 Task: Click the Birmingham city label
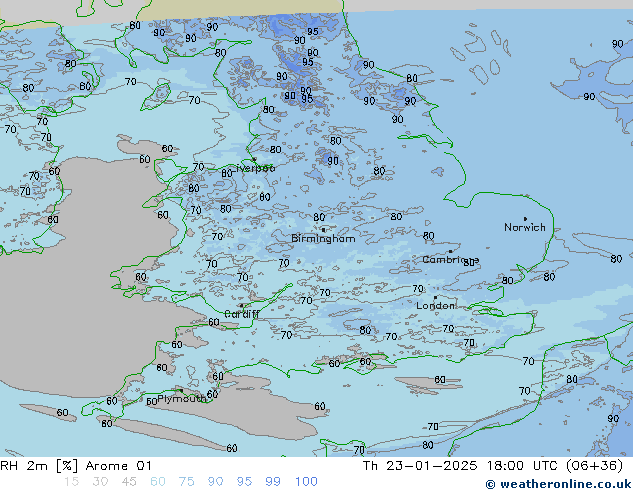click(x=323, y=239)
